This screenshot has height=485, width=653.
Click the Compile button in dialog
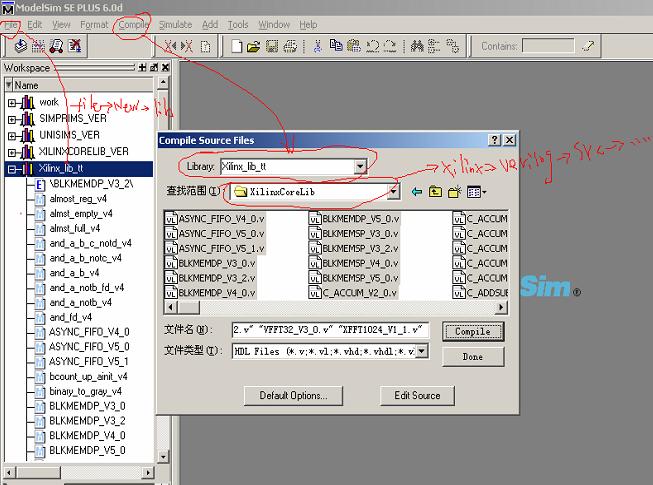[x=473, y=331]
